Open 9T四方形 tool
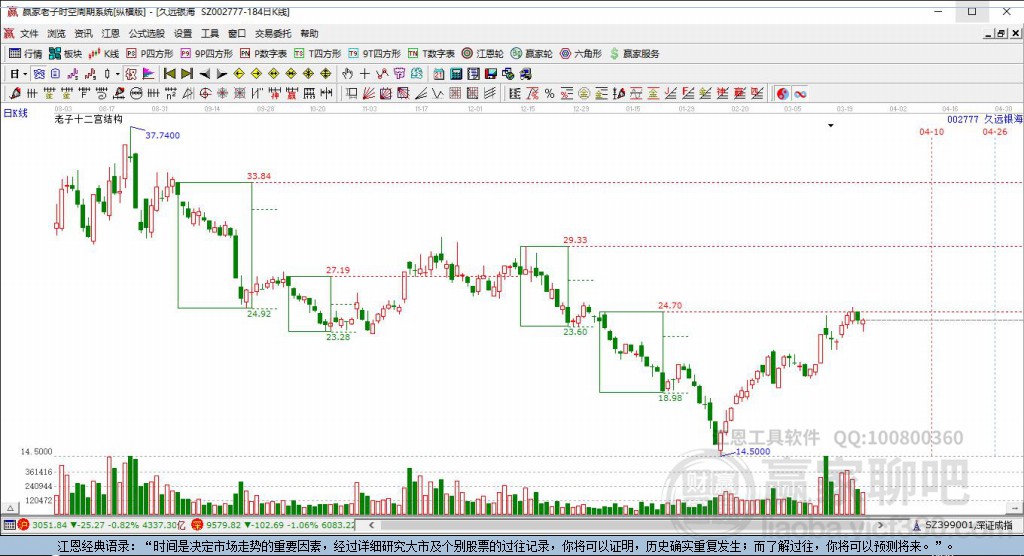1024x556 pixels. pos(374,54)
